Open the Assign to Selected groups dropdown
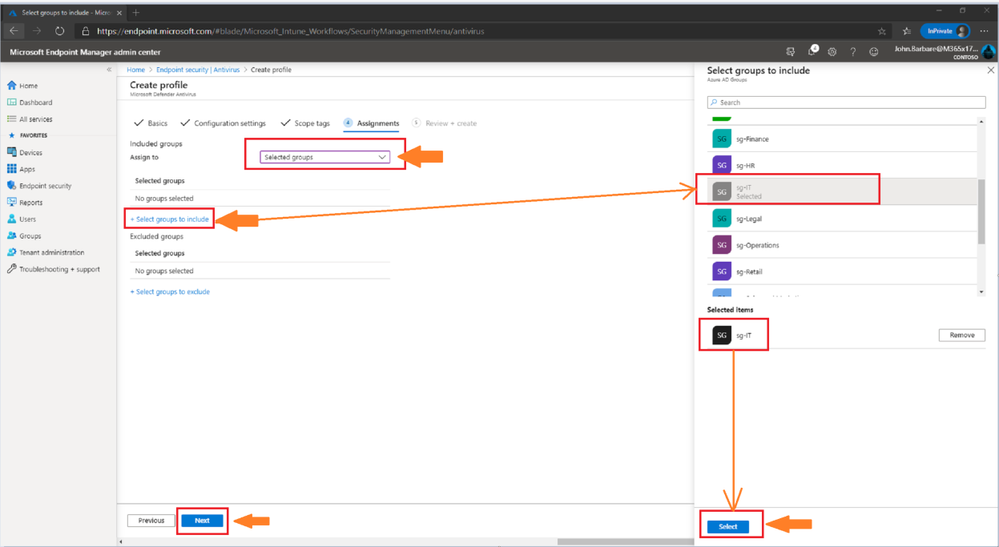 325,157
